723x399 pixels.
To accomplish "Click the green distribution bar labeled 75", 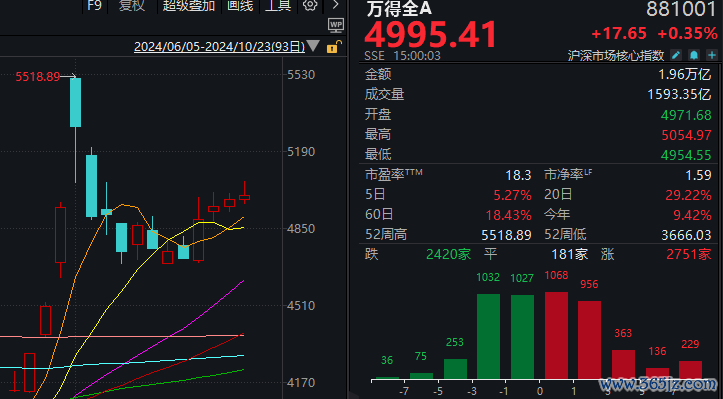I will point(421,376).
